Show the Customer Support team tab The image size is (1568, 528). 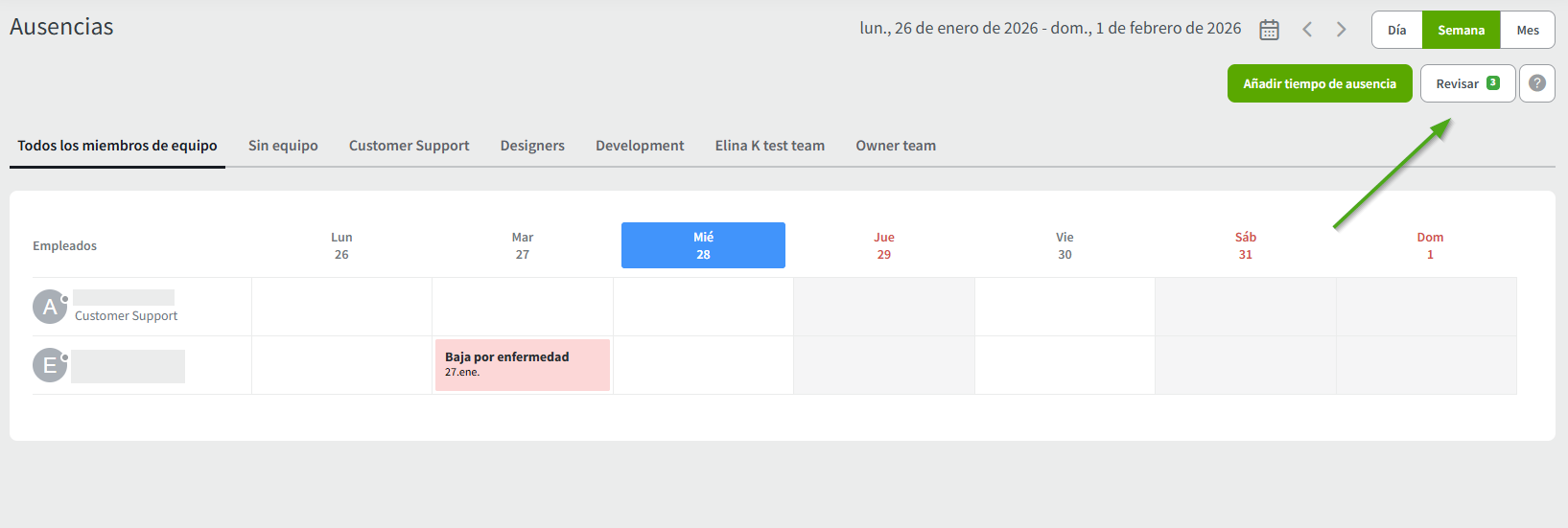(x=409, y=146)
